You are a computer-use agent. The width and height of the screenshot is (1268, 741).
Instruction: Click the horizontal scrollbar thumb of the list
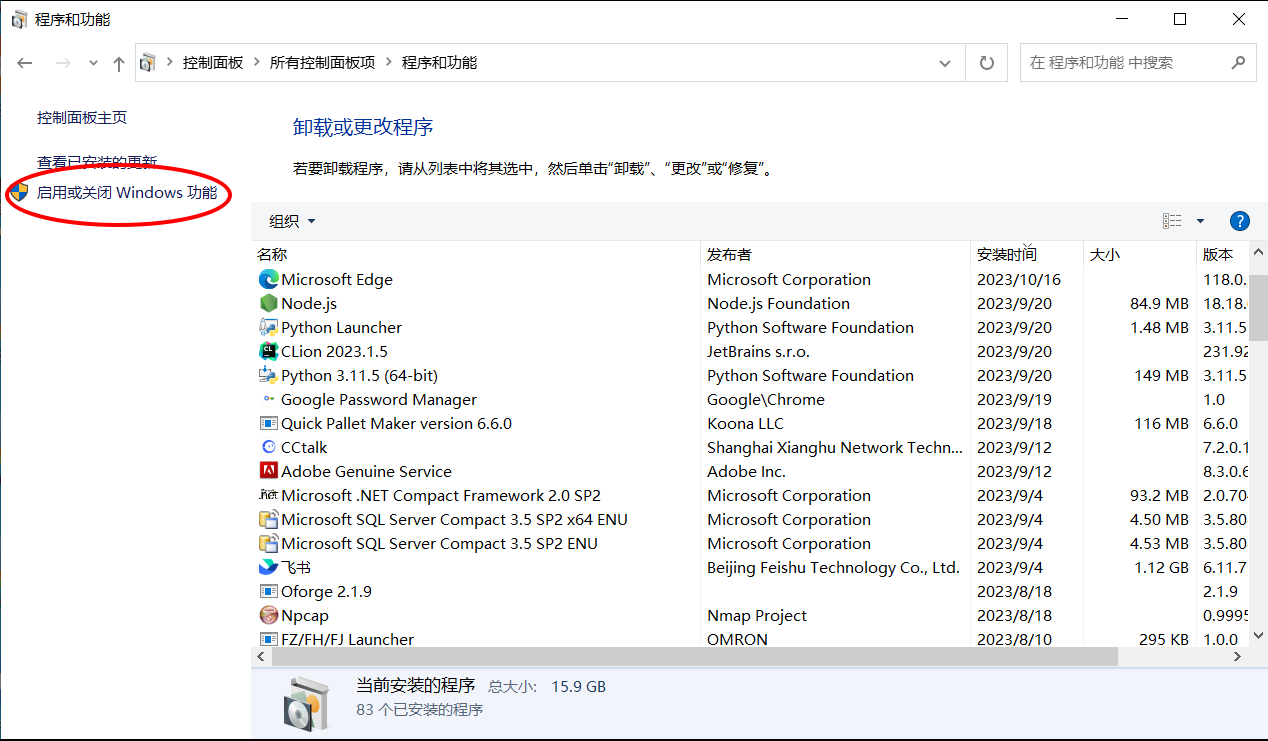pyautogui.click(x=694, y=656)
